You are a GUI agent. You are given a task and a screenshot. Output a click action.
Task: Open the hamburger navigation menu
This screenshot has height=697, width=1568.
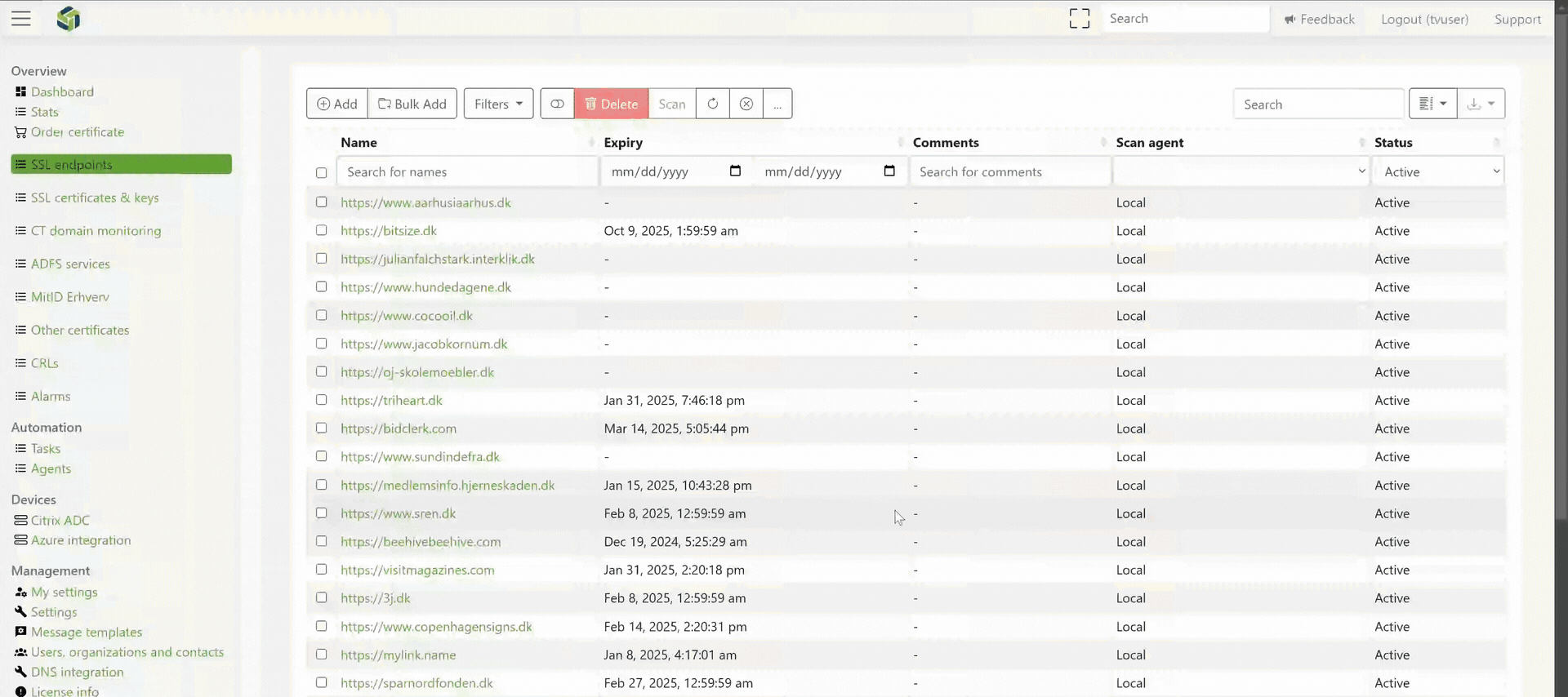pyautogui.click(x=21, y=19)
